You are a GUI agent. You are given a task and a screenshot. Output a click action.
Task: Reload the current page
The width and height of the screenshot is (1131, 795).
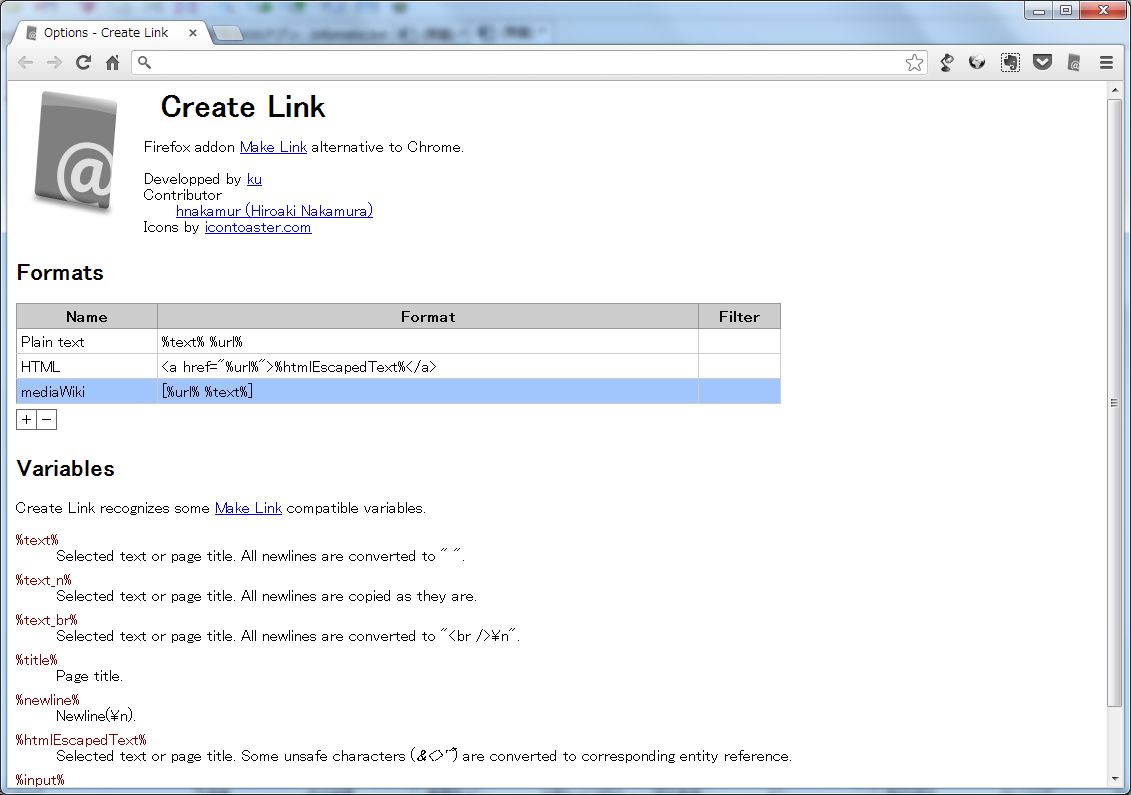click(x=84, y=63)
